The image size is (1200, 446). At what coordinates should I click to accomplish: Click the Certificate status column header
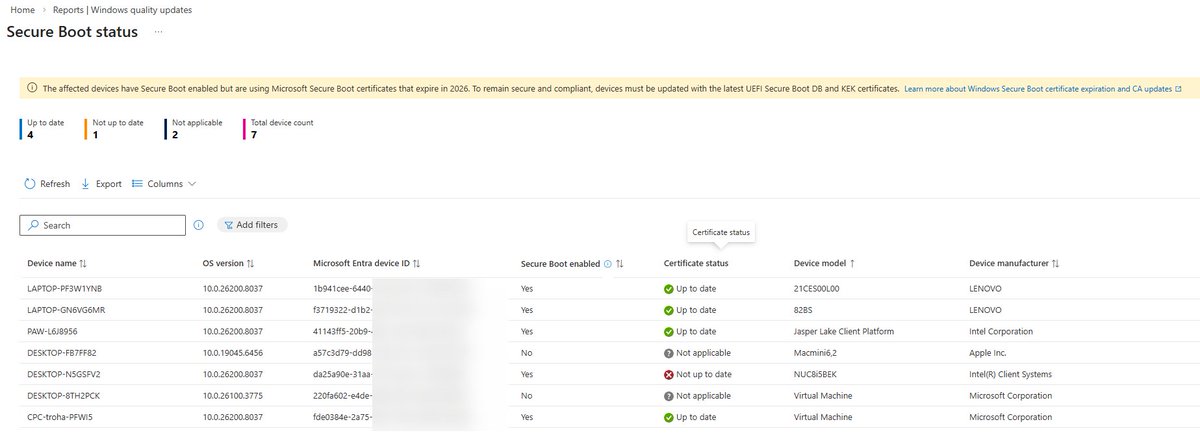[696, 264]
